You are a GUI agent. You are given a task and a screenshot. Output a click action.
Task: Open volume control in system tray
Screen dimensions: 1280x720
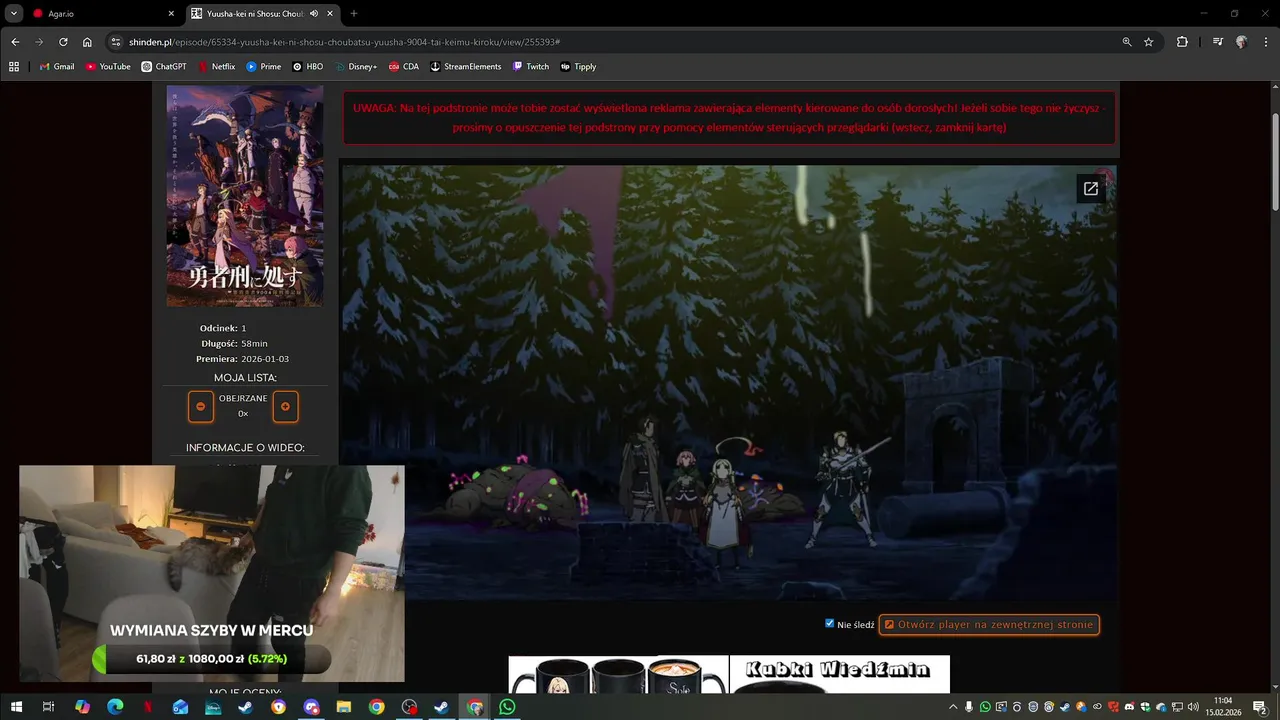click(1193, 707)
